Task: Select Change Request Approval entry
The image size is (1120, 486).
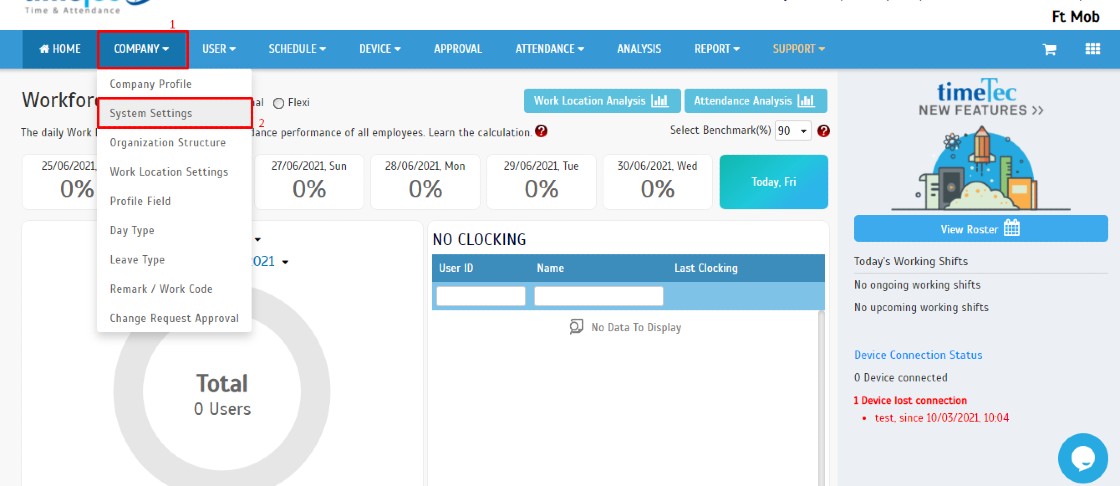Action: point(174,318)
